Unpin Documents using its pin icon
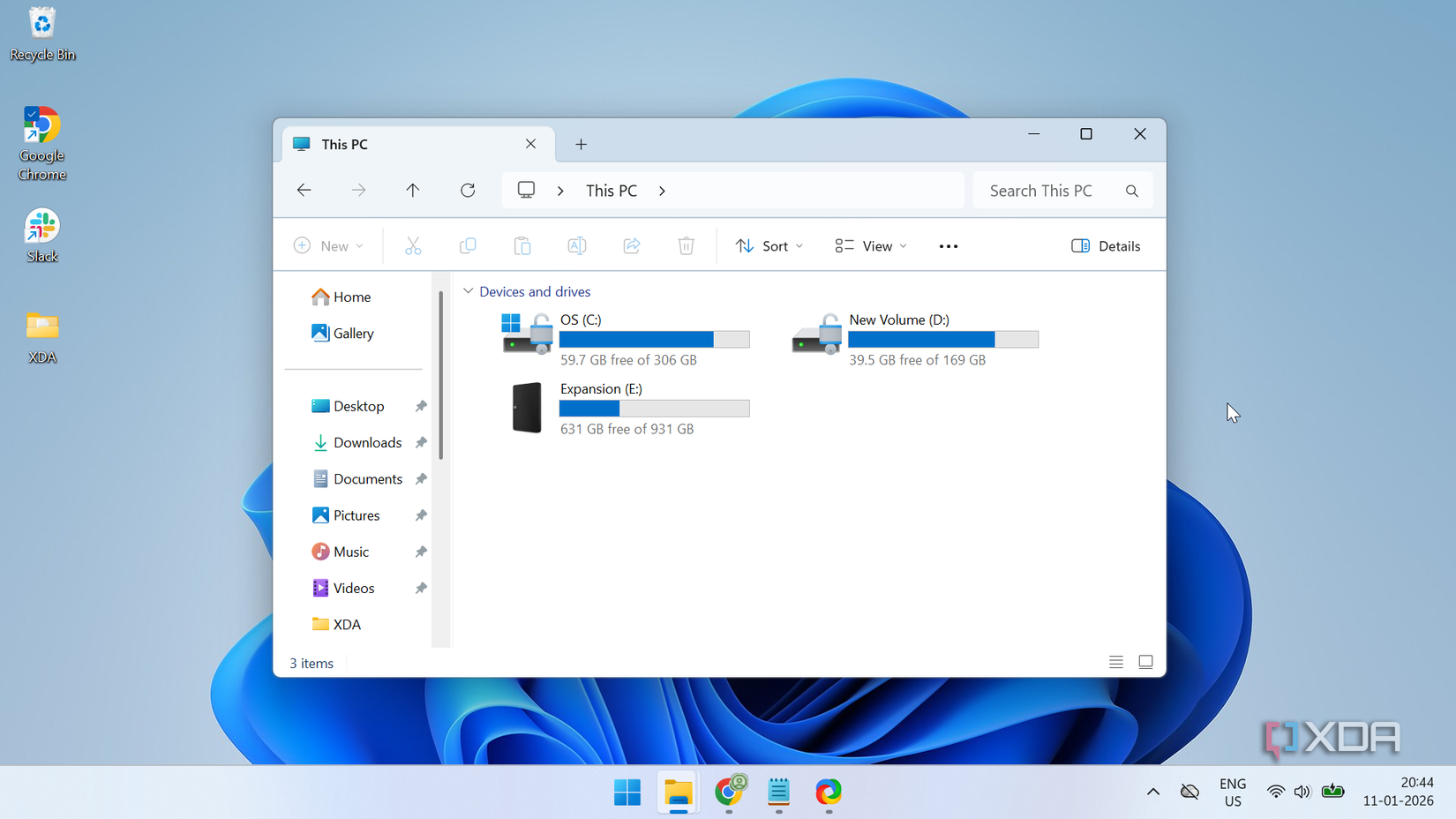The width and height of the screenshot is (1456, 819). pos(421,479)
